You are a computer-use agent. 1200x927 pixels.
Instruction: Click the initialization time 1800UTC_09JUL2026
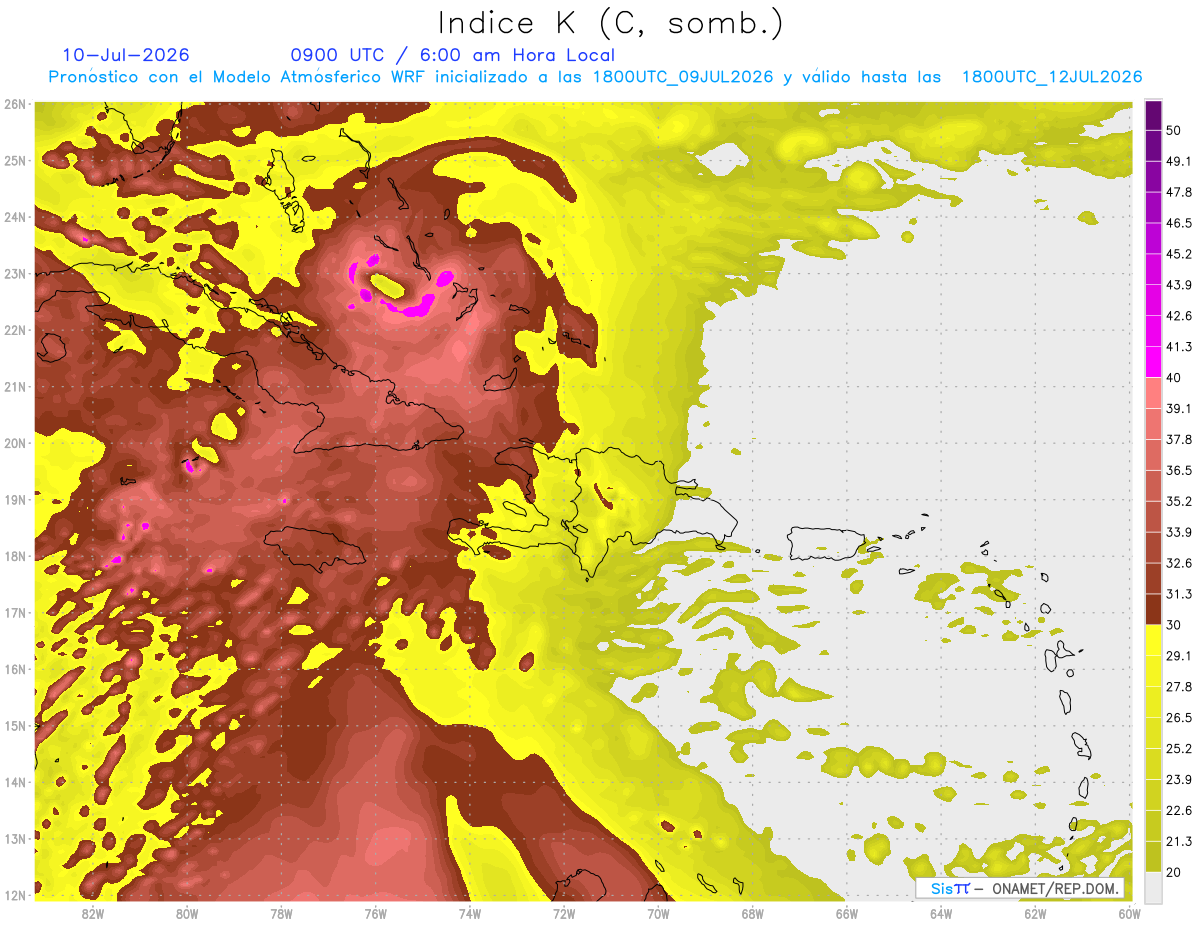tap(683, 77)
